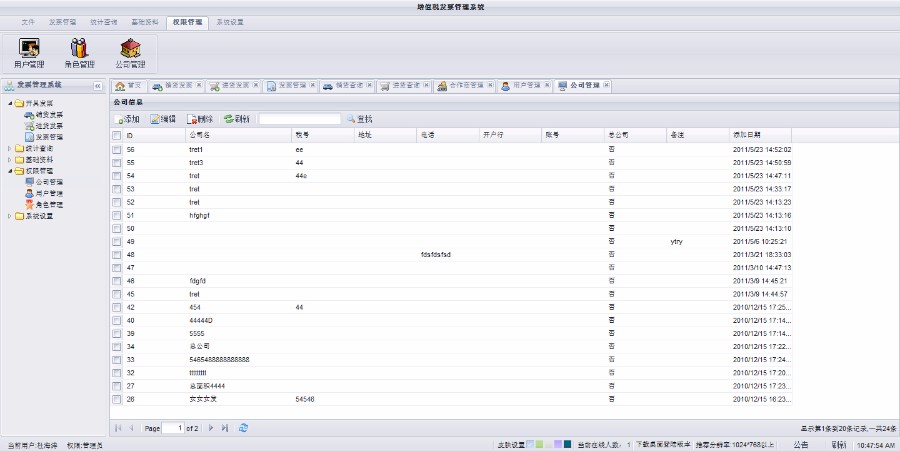Pick the teal skin color swatch in the status bar

click(567, 443)
